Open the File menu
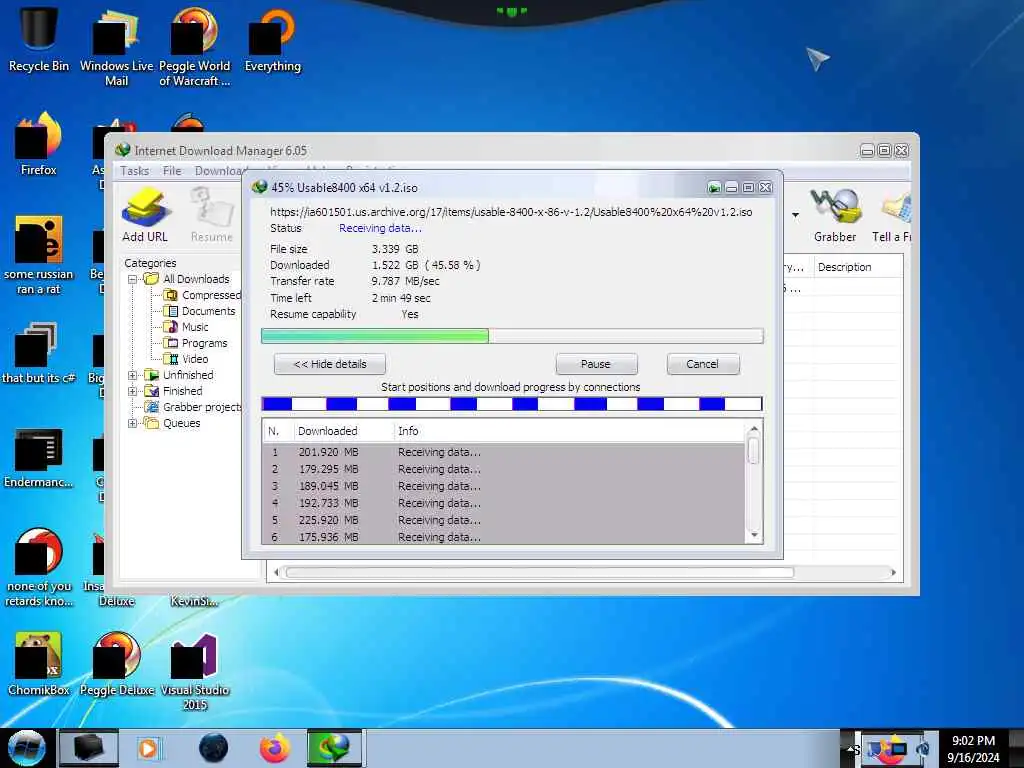Image resolution: width=1024 pixels, height=768 pixels. click(x=172, y=171)
